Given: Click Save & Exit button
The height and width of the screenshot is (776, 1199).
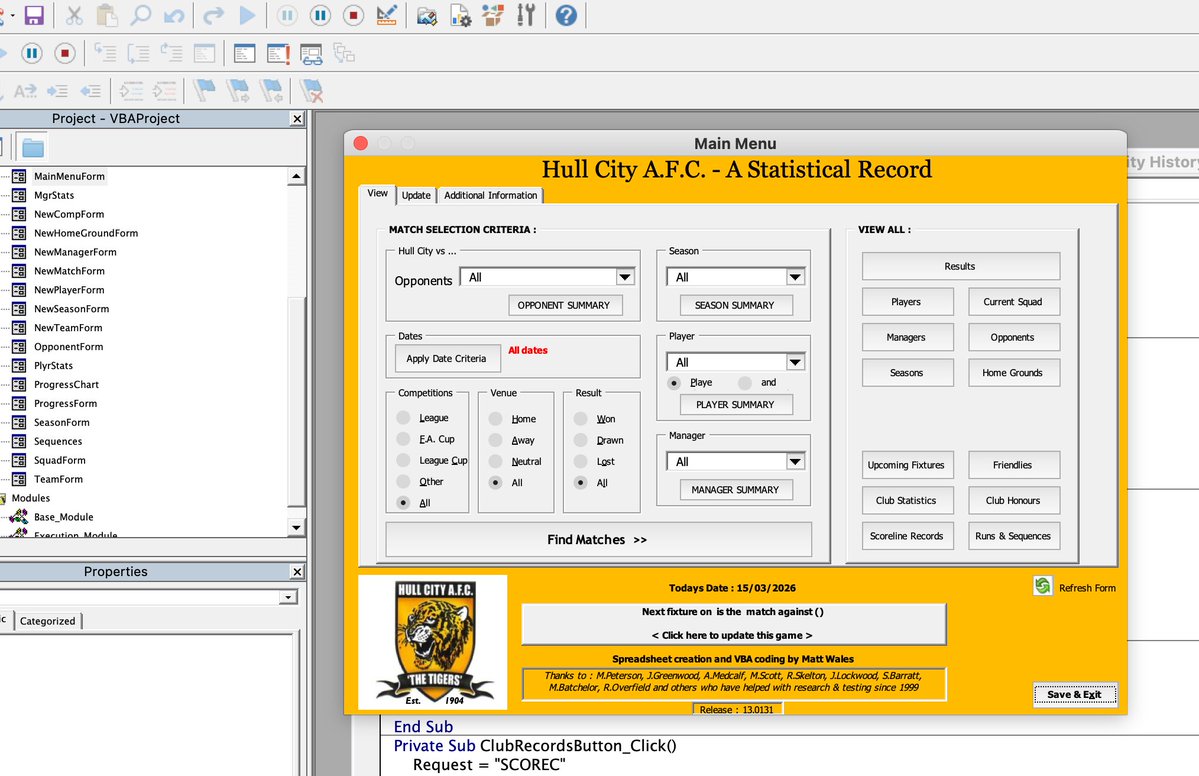Looking at the screenshot, I should (1074, 694).
